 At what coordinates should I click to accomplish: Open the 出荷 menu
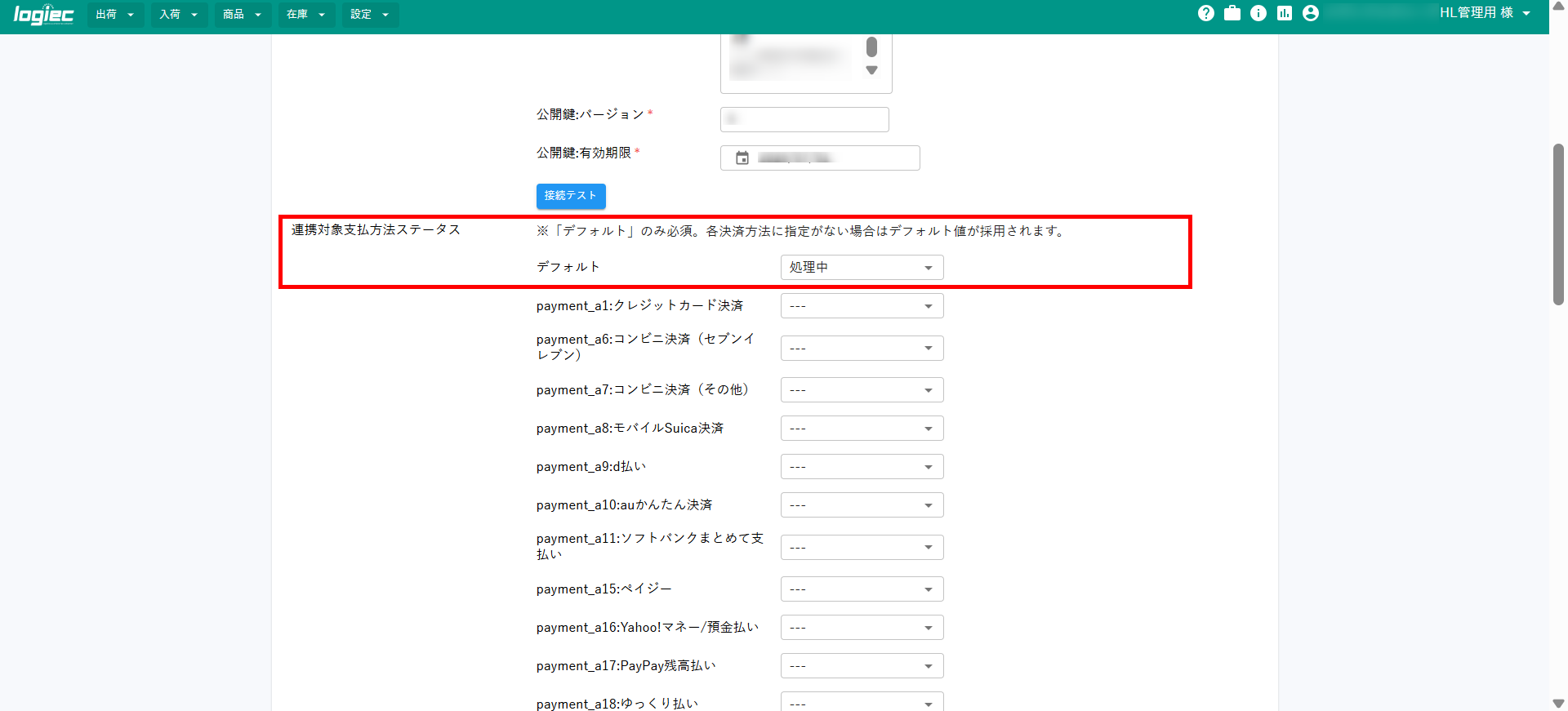115,15
